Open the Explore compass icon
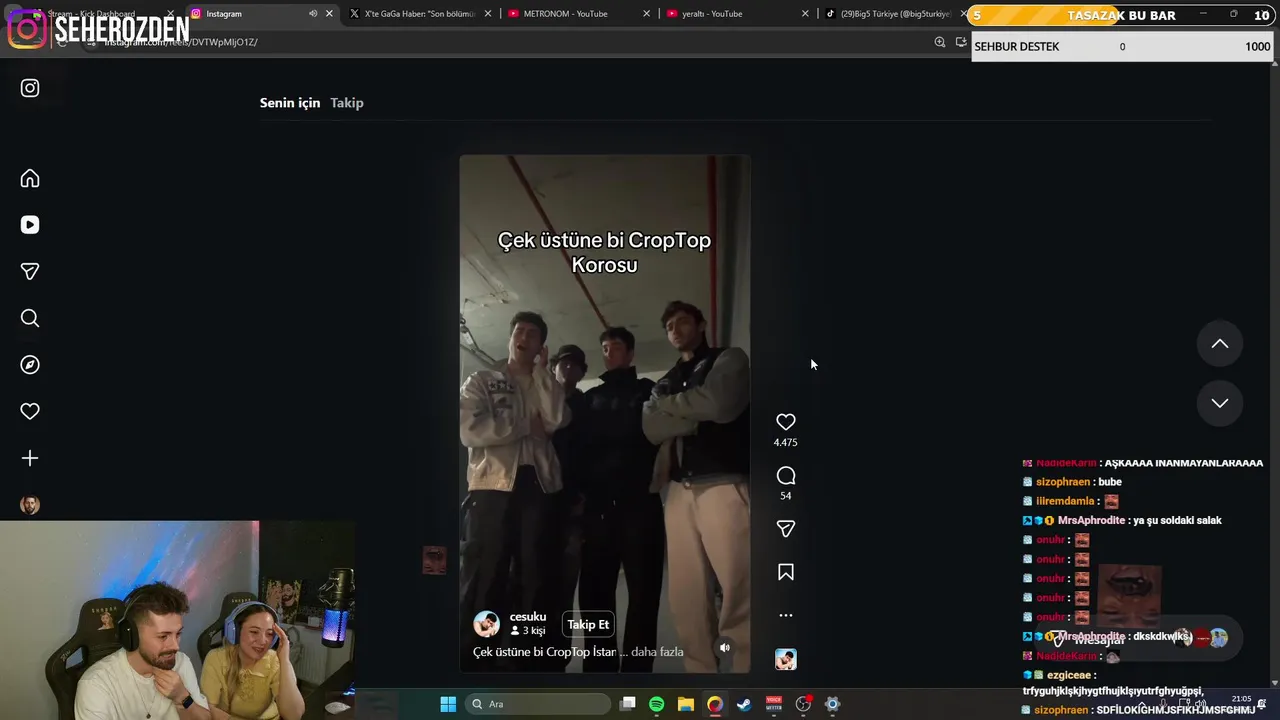 click(x=30, y=365)
